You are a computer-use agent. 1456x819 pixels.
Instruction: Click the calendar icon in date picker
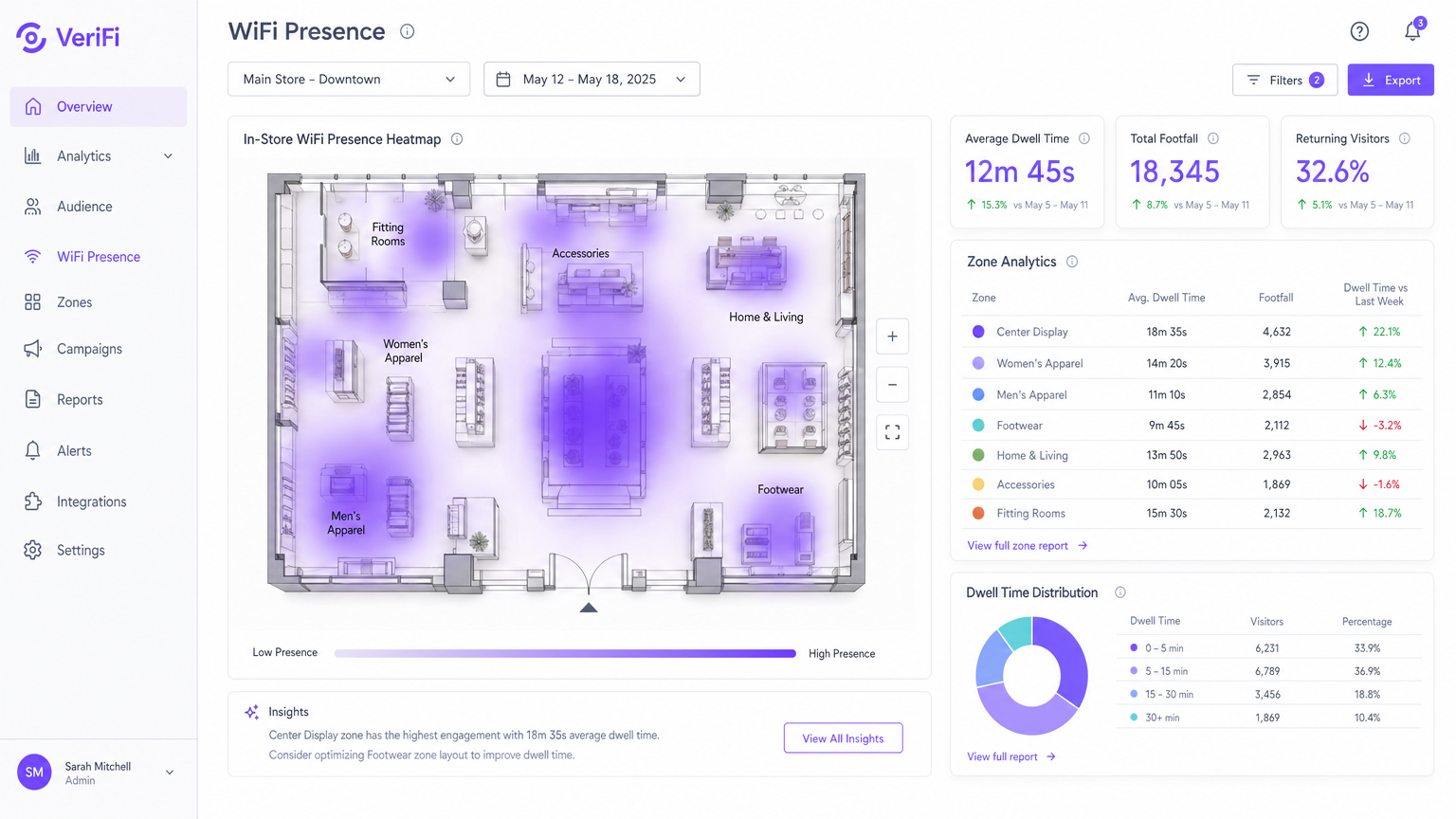[x=503, y=79]
